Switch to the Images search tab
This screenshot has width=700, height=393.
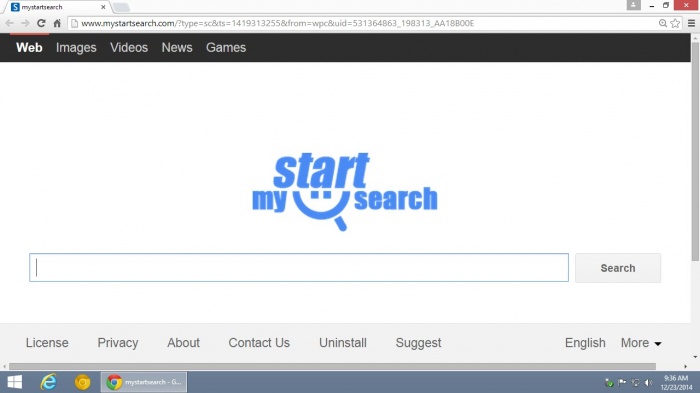pyautogui.click(x=76, y=47)
